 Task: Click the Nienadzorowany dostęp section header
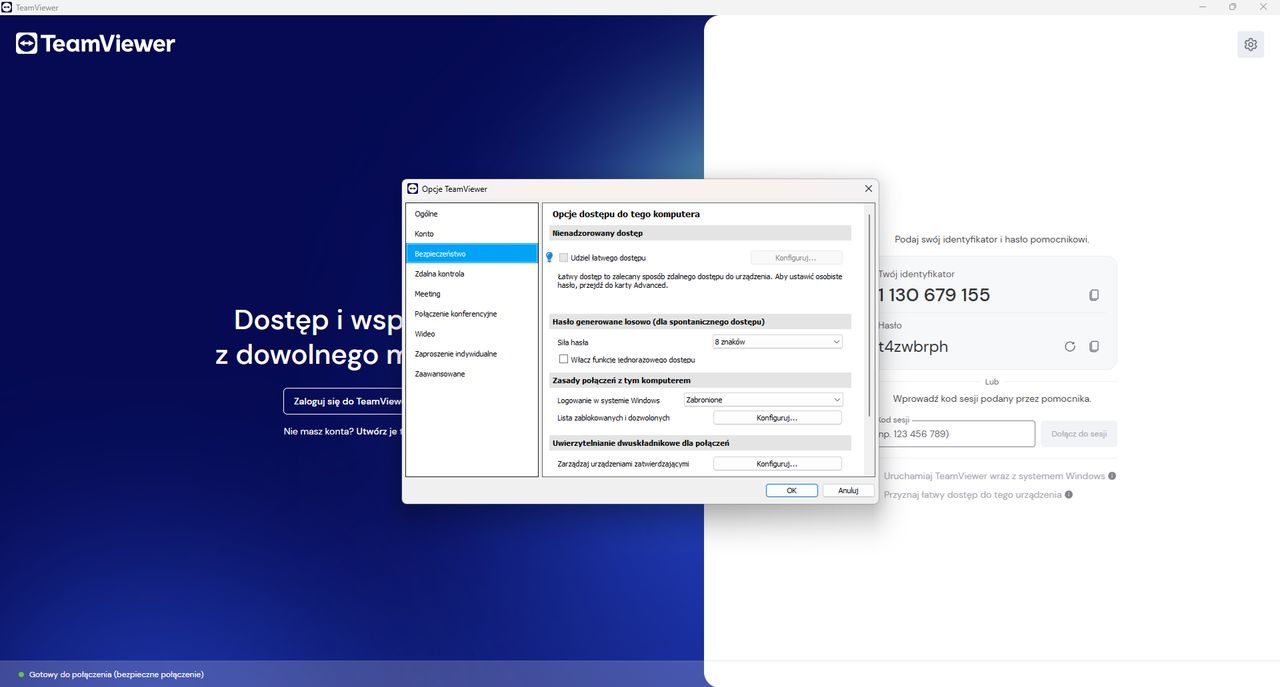point(700,233)
